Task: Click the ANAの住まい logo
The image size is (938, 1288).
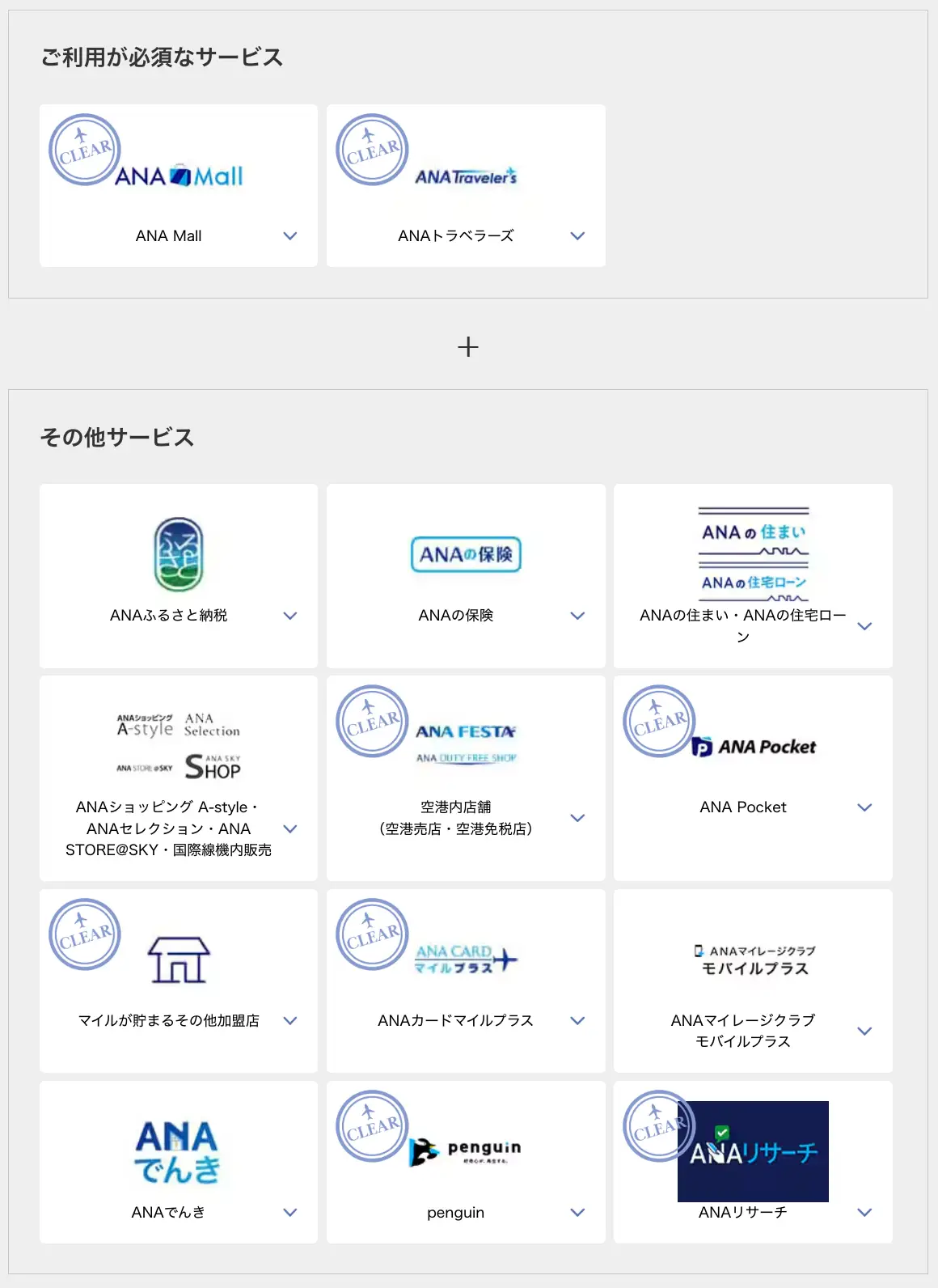Action: pyautogui.click(x=754, y=532)
